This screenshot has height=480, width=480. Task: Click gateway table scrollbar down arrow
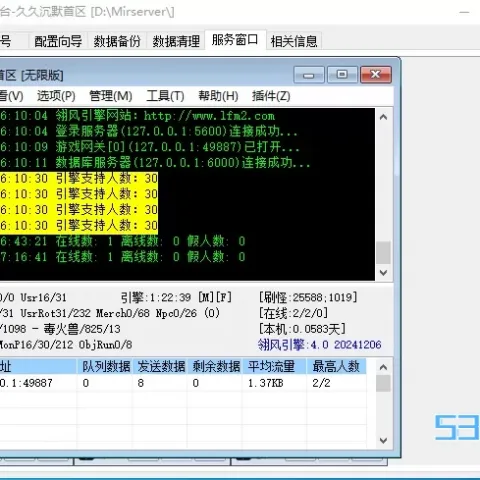(383, 440)
